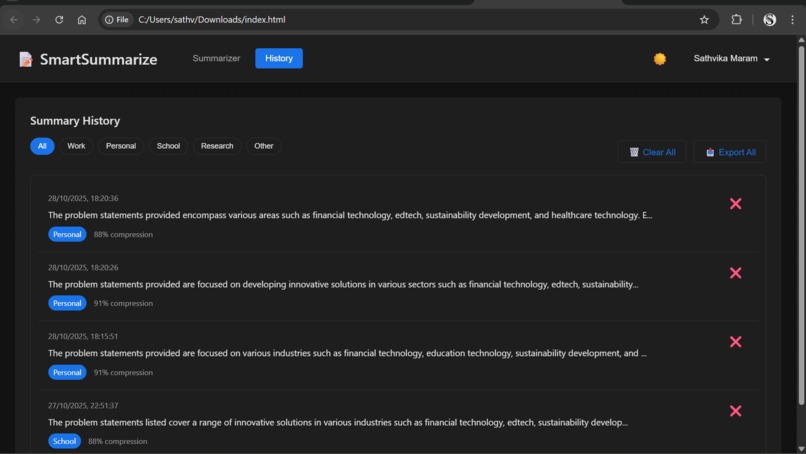Click Personal tag on 18:15:51 entry

click(x=67, y=372)
